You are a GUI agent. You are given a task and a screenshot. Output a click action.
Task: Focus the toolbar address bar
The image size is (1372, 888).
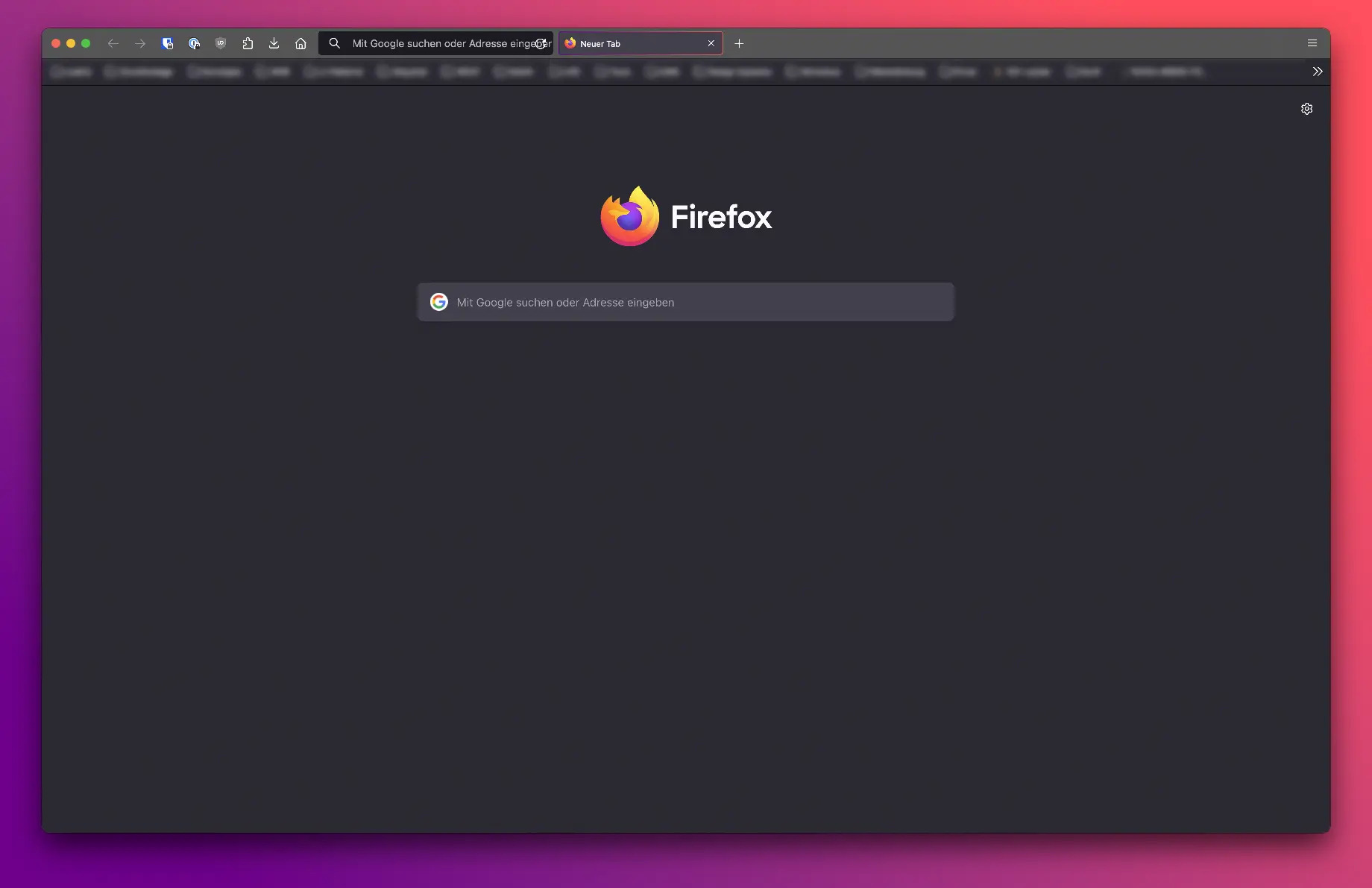(436, 43)
